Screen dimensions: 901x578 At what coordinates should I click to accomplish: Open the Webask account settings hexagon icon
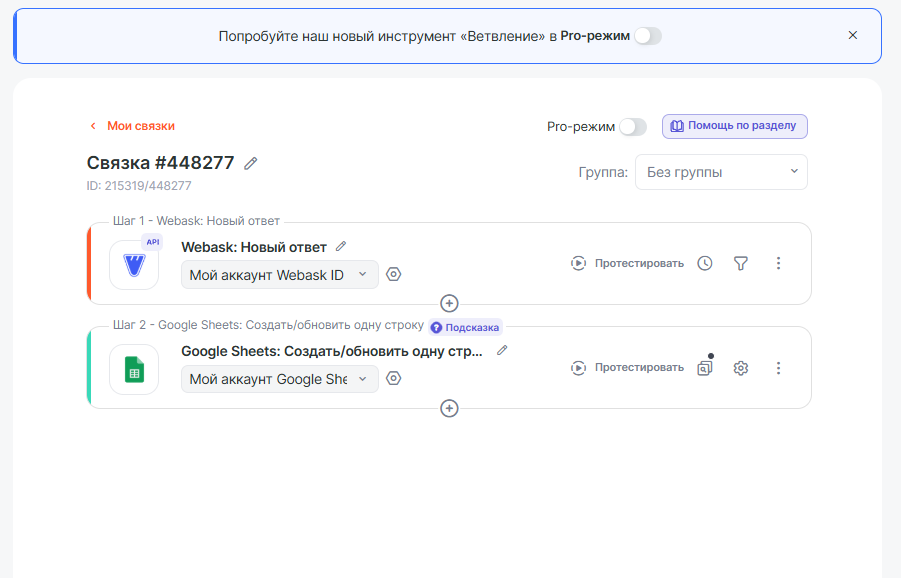pos(394,274)
